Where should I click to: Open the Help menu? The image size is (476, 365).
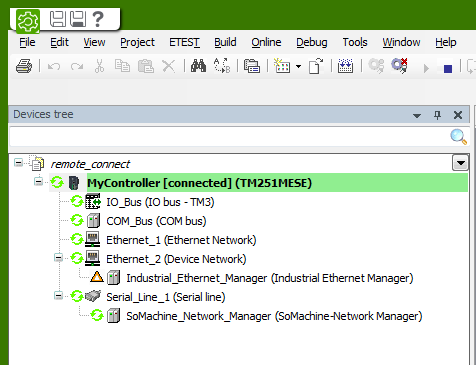tap(446, 43)
